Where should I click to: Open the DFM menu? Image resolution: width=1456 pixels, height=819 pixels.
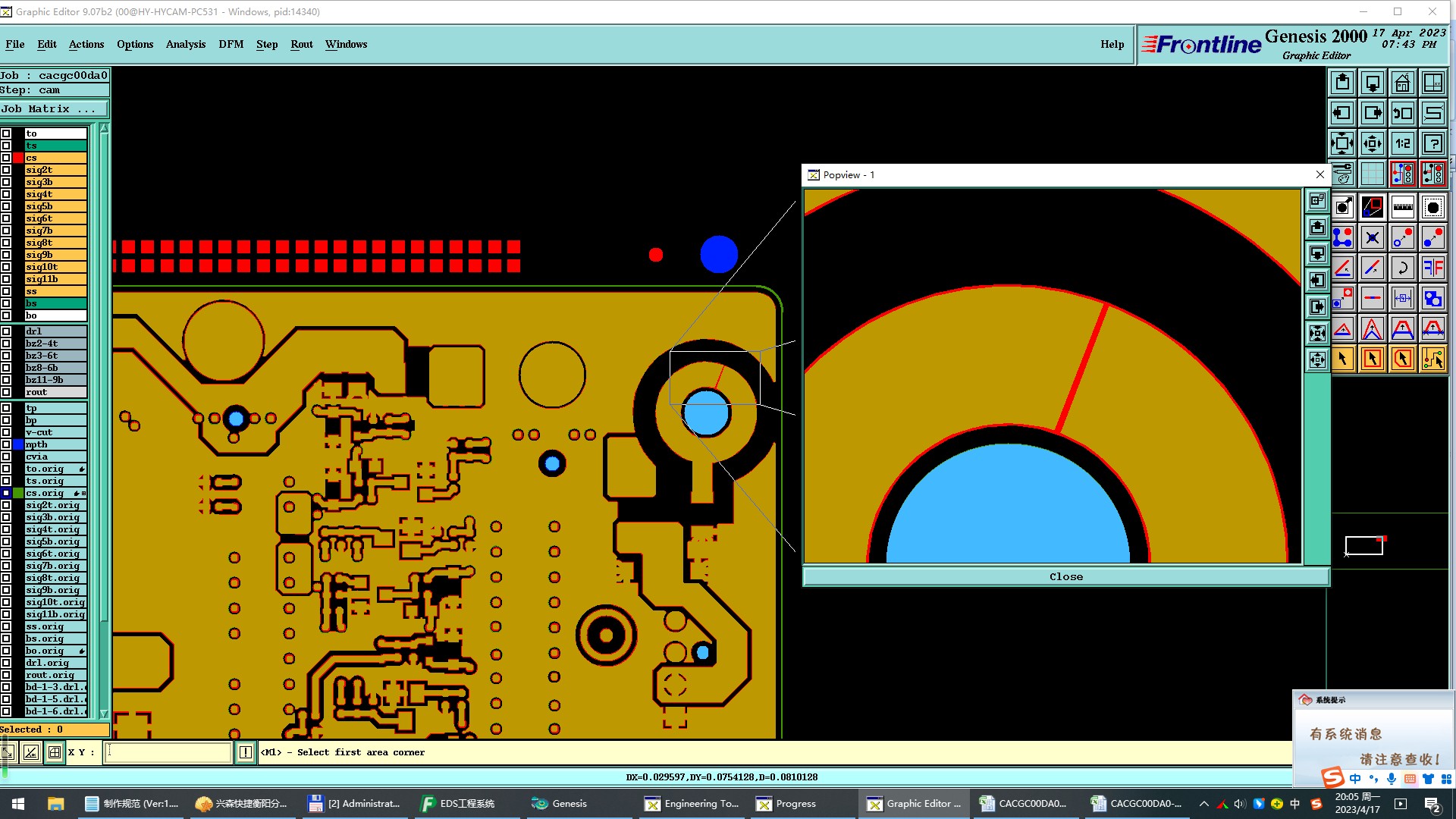[x=231, y=44]
